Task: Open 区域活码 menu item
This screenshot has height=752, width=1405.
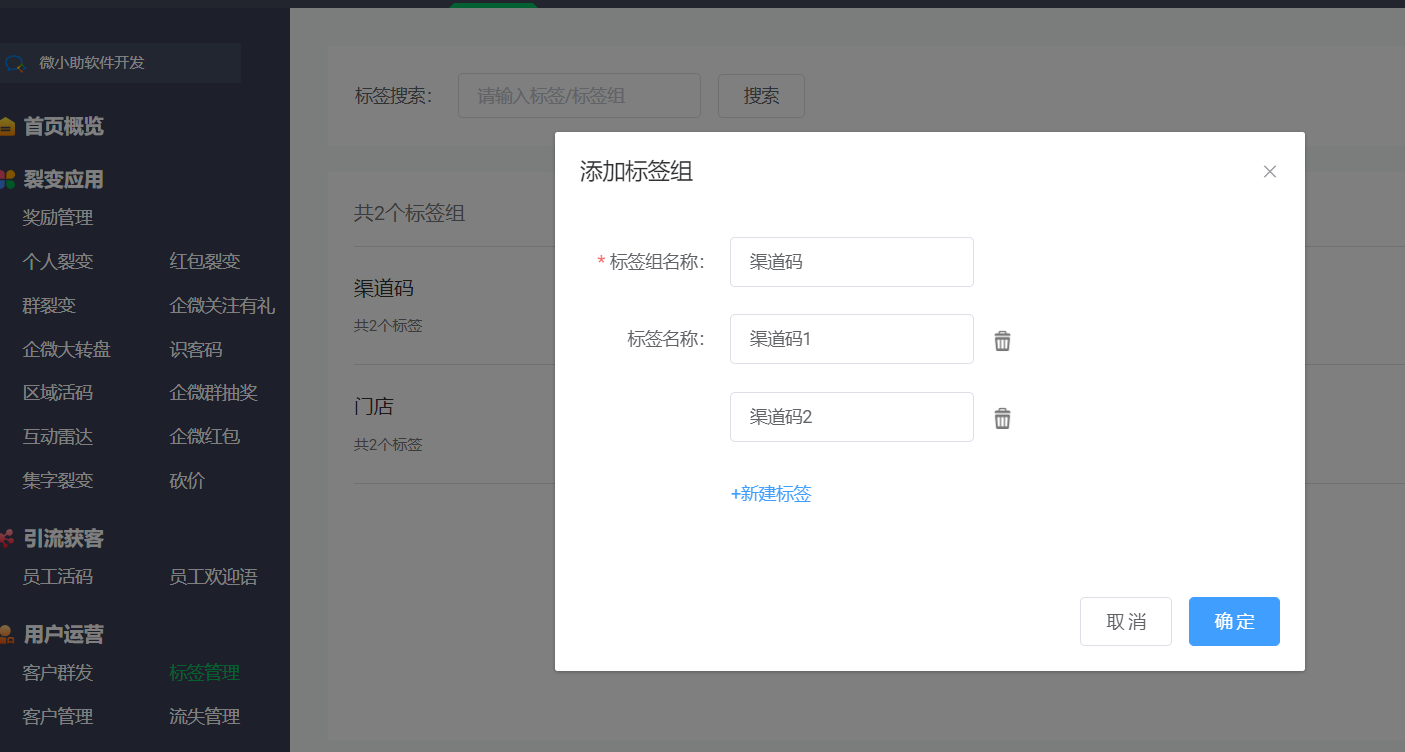Action: 58,393
